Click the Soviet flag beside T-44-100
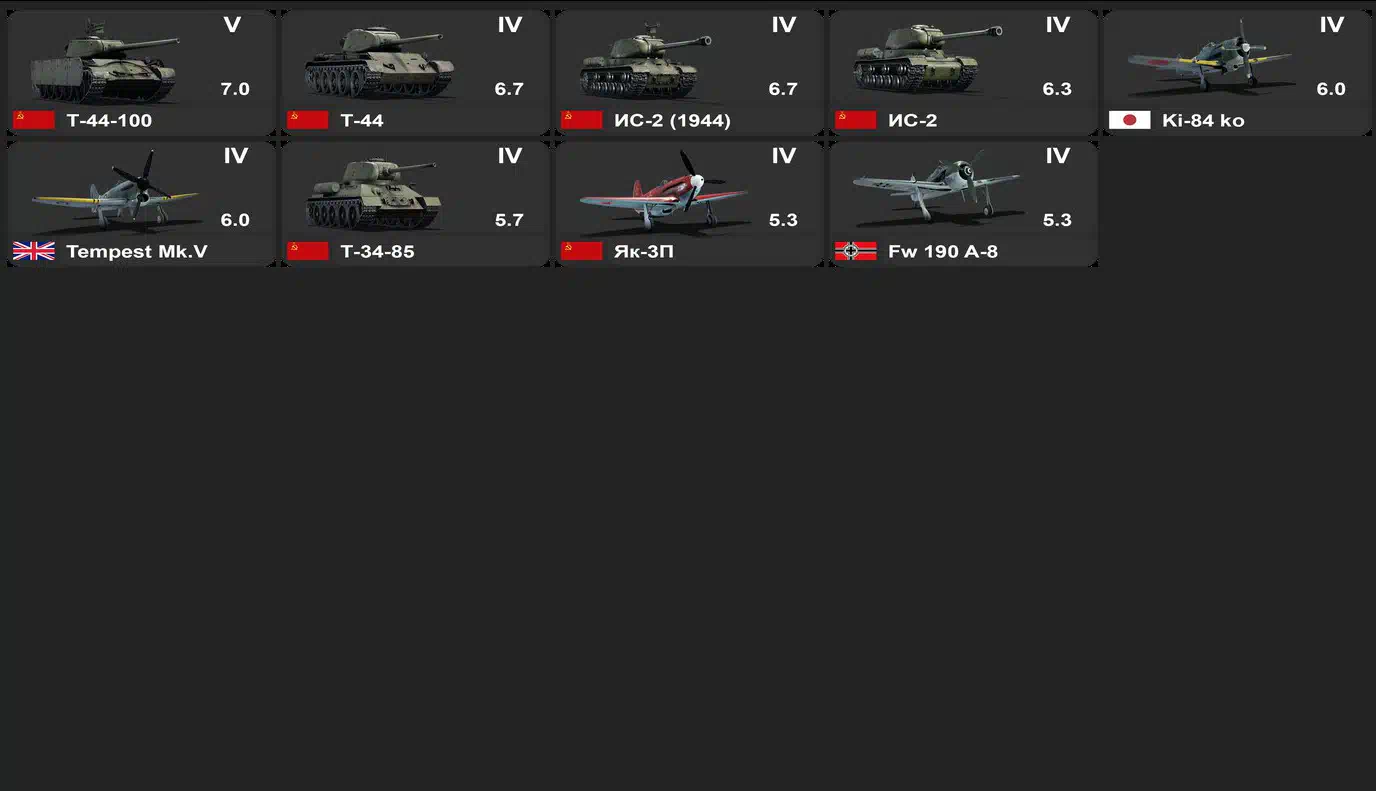The image size is (1376, 791). 34,120
